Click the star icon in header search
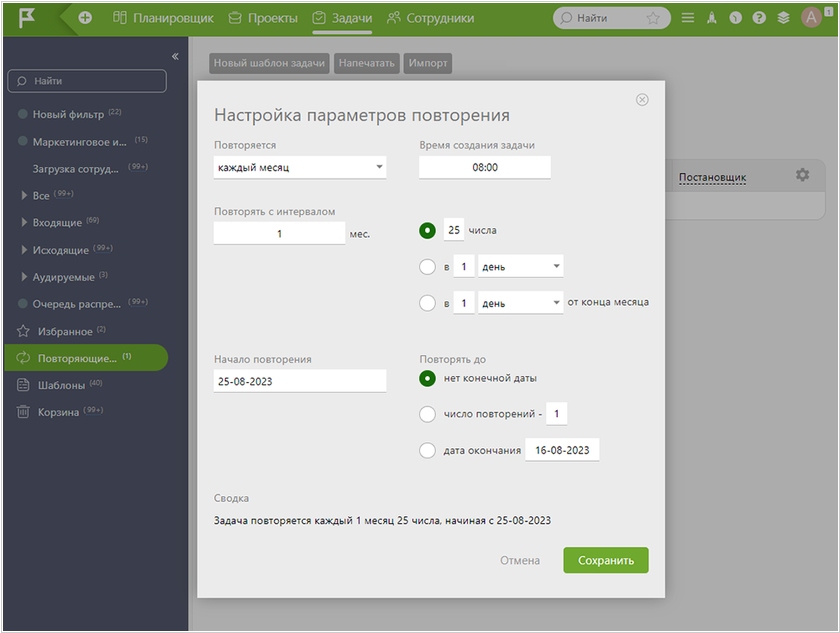 [653, 18]
